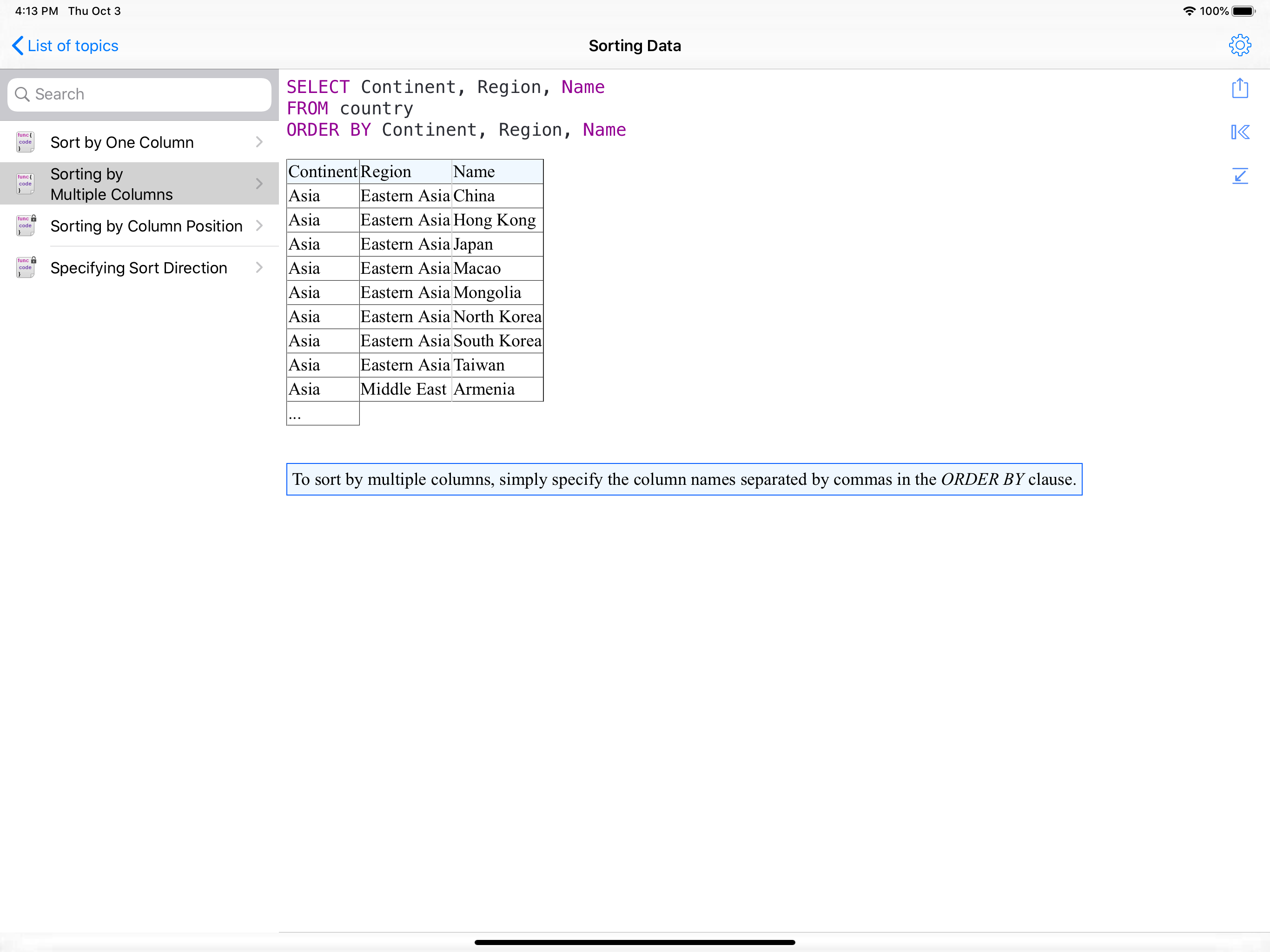The height and width of the screenshot is (952, 1270).
Task: Click the ORDER BY explanation note box
Action: [684, 479]
